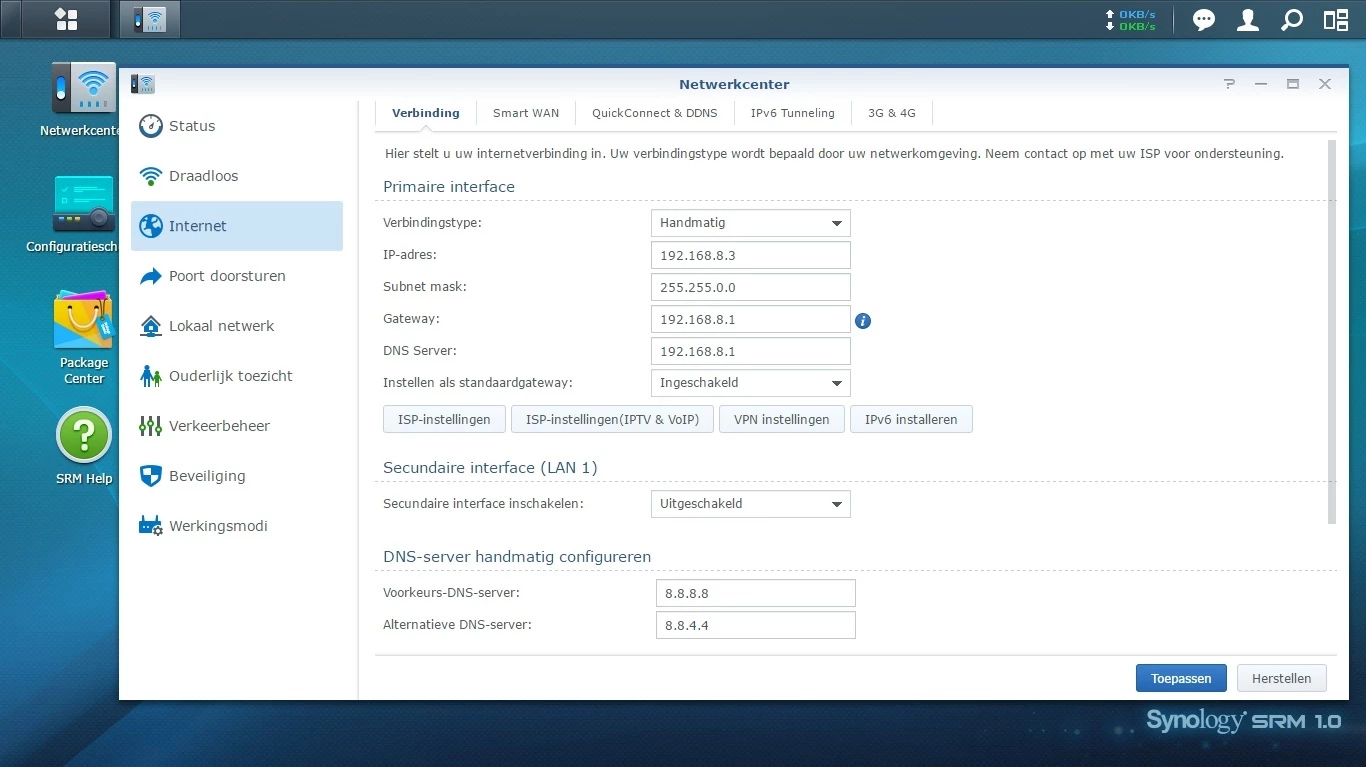Open IPv6 Tunneling tab
Viewport: 1366px width, 767px height.
(793, 113)
